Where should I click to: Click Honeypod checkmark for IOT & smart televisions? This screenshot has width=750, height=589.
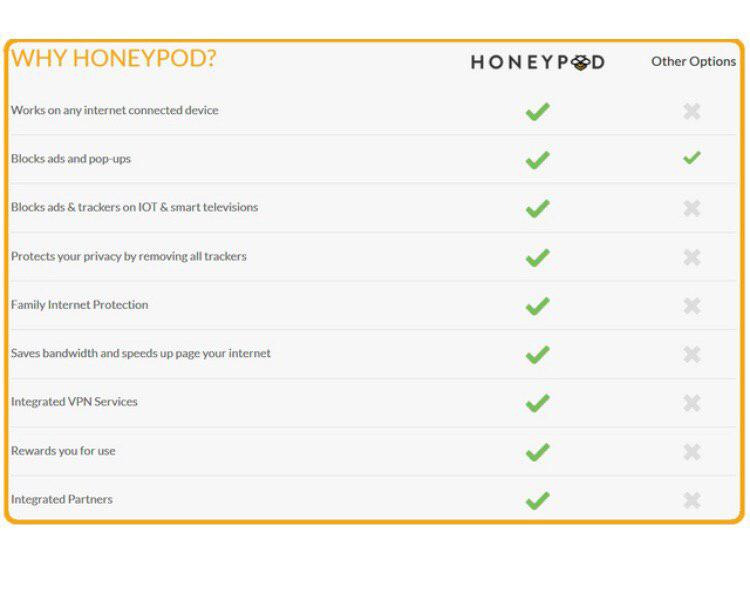pos(538,209)
